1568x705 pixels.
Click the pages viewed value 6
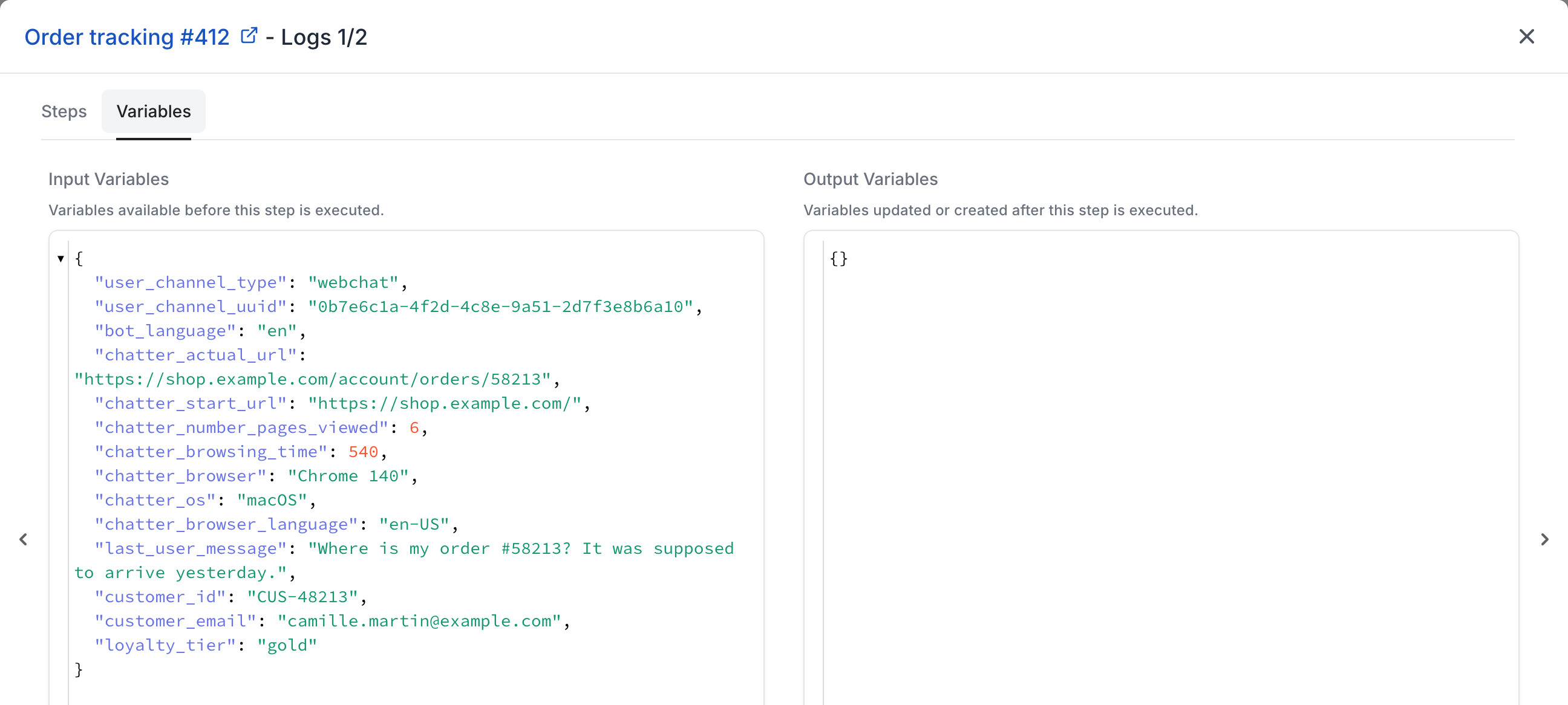tap(414, 427)
